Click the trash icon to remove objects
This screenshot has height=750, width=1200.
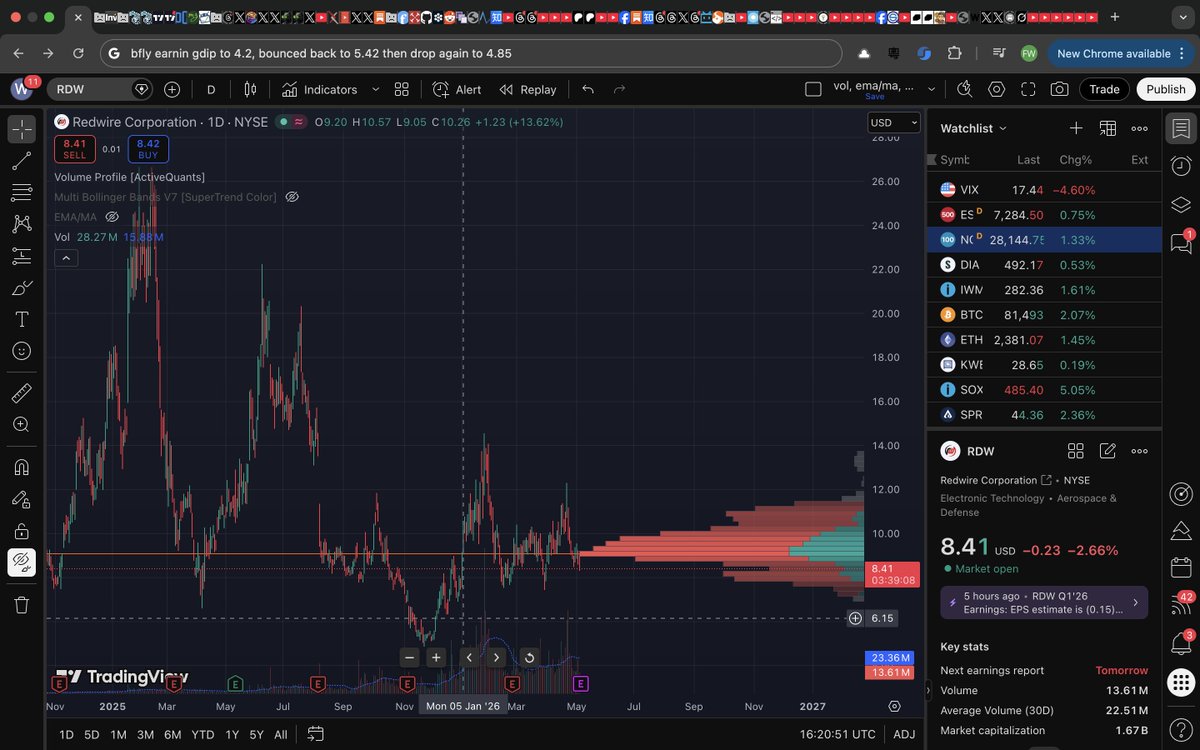coord(21,605)
